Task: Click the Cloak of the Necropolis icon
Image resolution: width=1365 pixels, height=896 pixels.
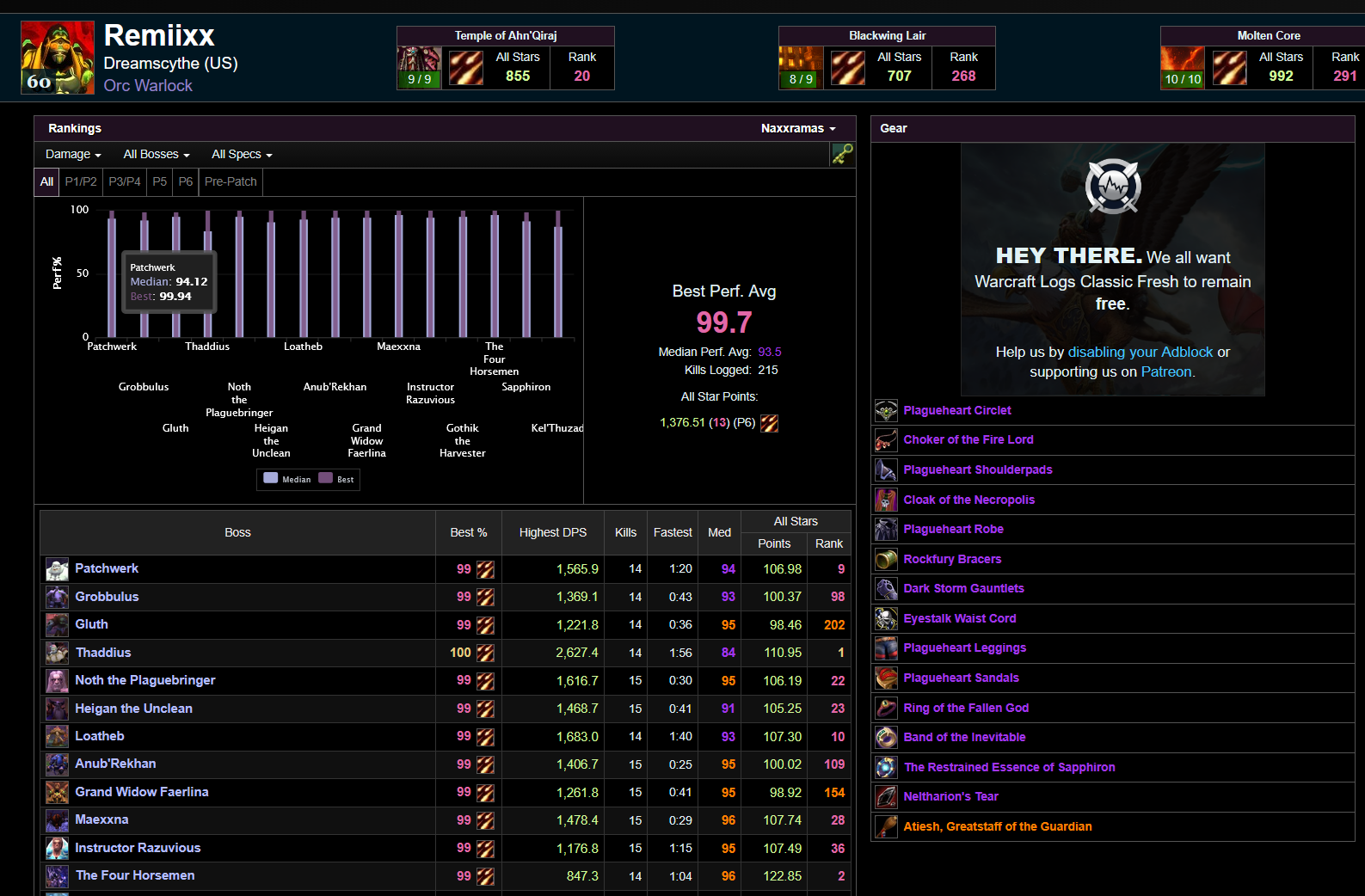Action: pos(886,500)
